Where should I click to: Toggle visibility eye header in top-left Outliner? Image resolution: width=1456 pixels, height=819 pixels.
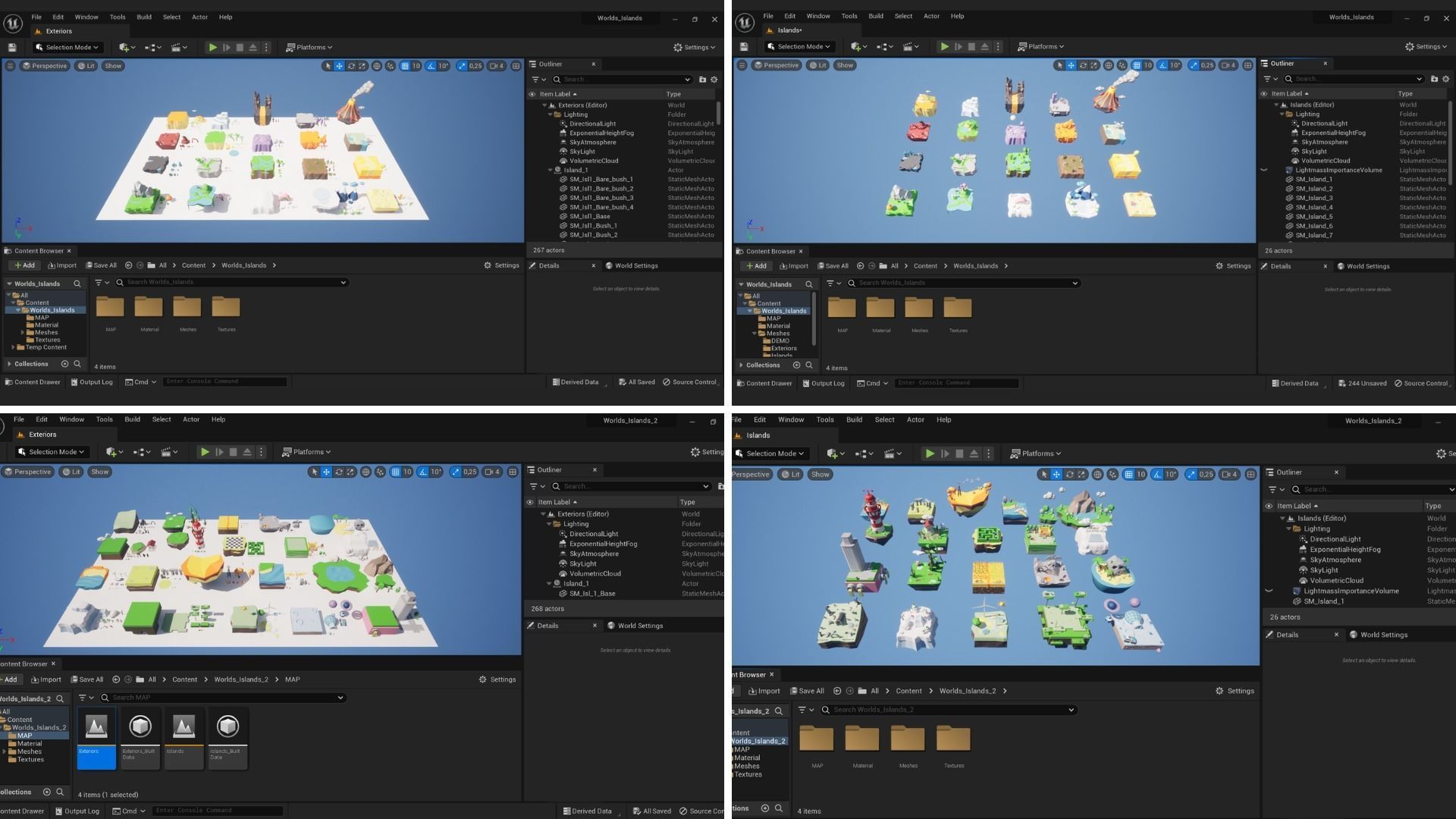coord(532,95)
